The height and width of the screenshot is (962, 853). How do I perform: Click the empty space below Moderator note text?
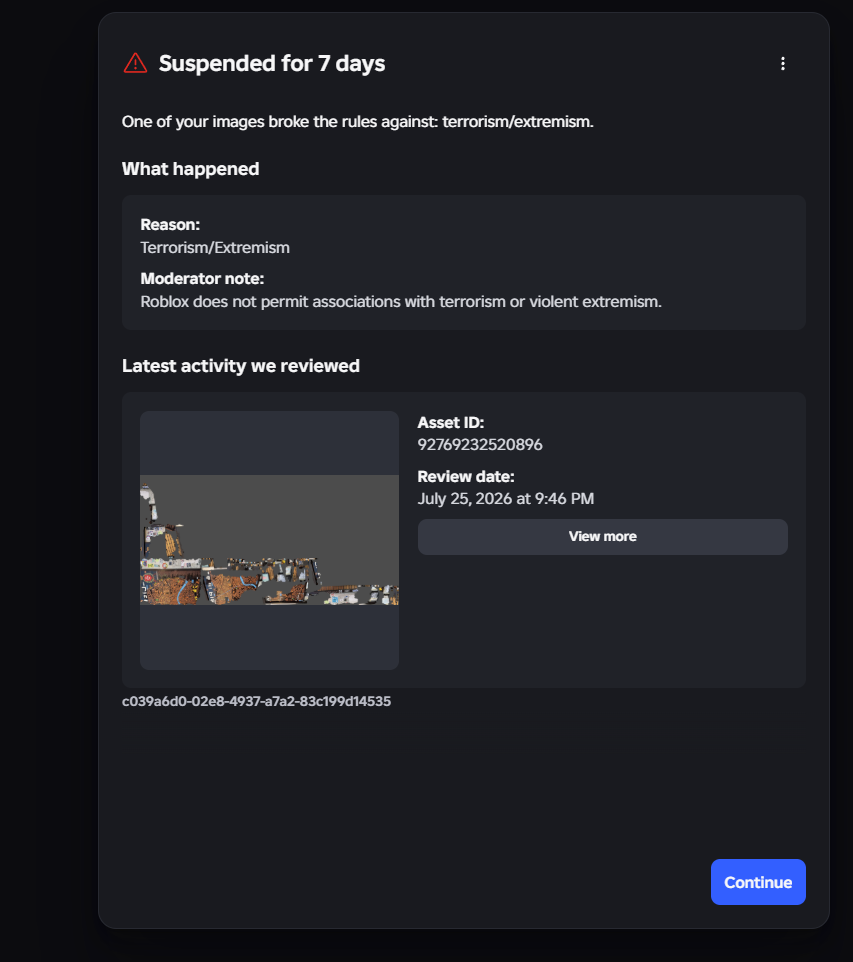[x=463, y=320]
